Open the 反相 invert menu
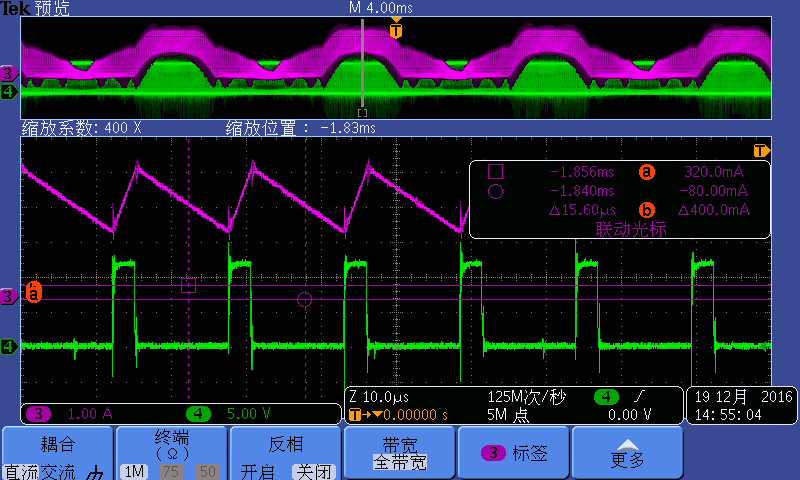Viewport: 800px width, 480px height. pos(286,444)
